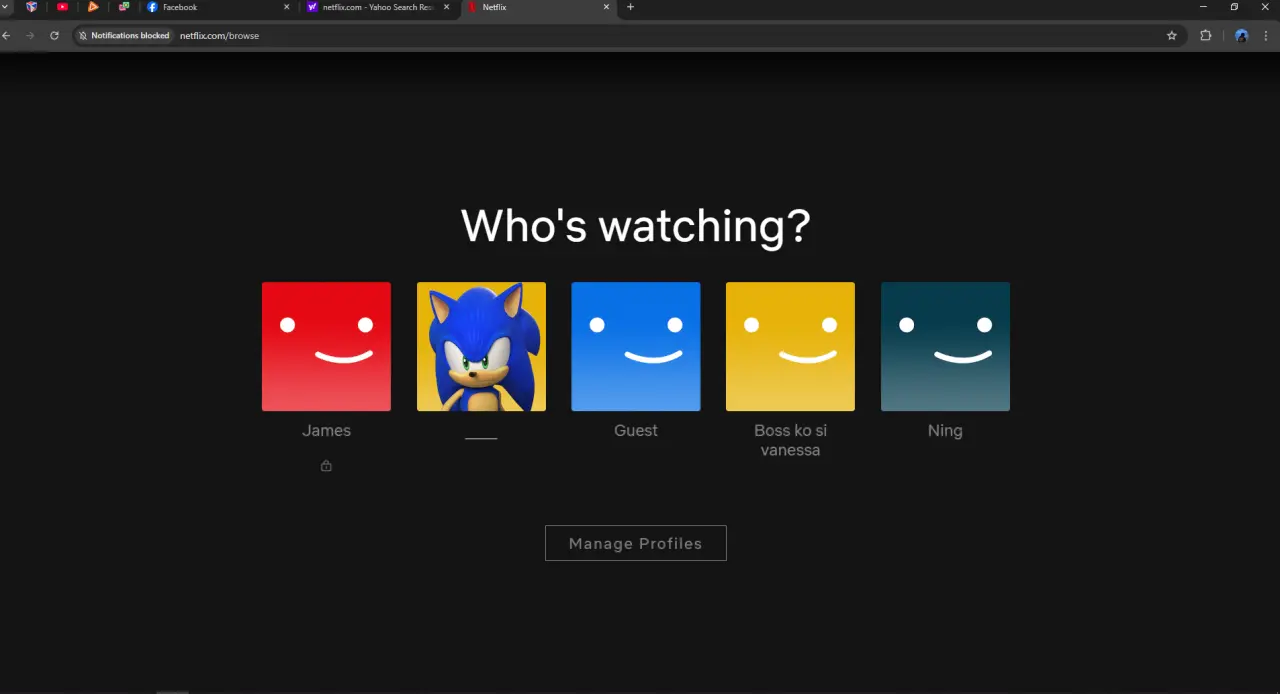Viewport: 1280px width, 694px height.
Task: Click the James profile name
Action: [x=326, y=430]
